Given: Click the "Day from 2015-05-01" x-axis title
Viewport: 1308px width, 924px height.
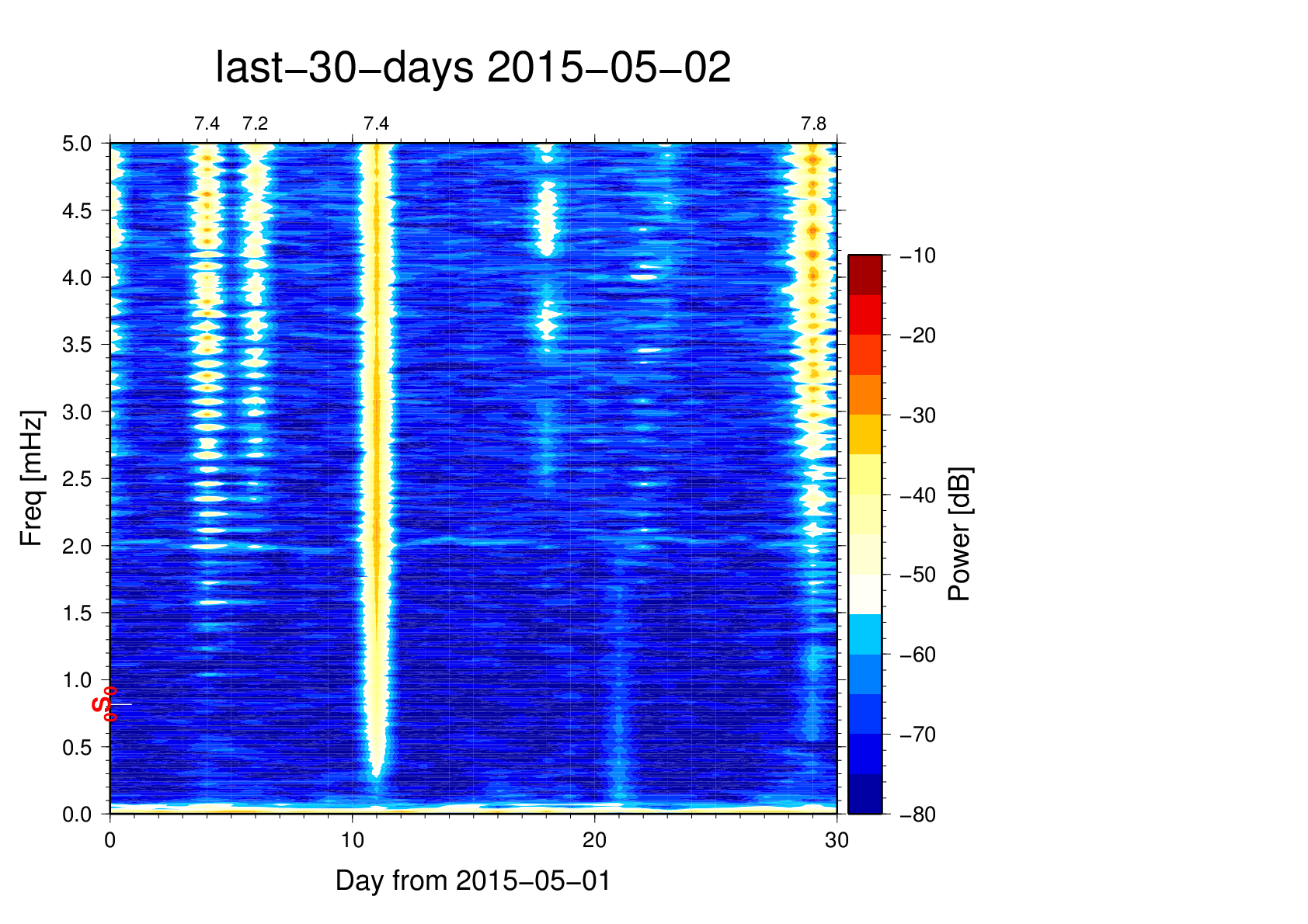Looking at the screenshot, I should 472,881.
